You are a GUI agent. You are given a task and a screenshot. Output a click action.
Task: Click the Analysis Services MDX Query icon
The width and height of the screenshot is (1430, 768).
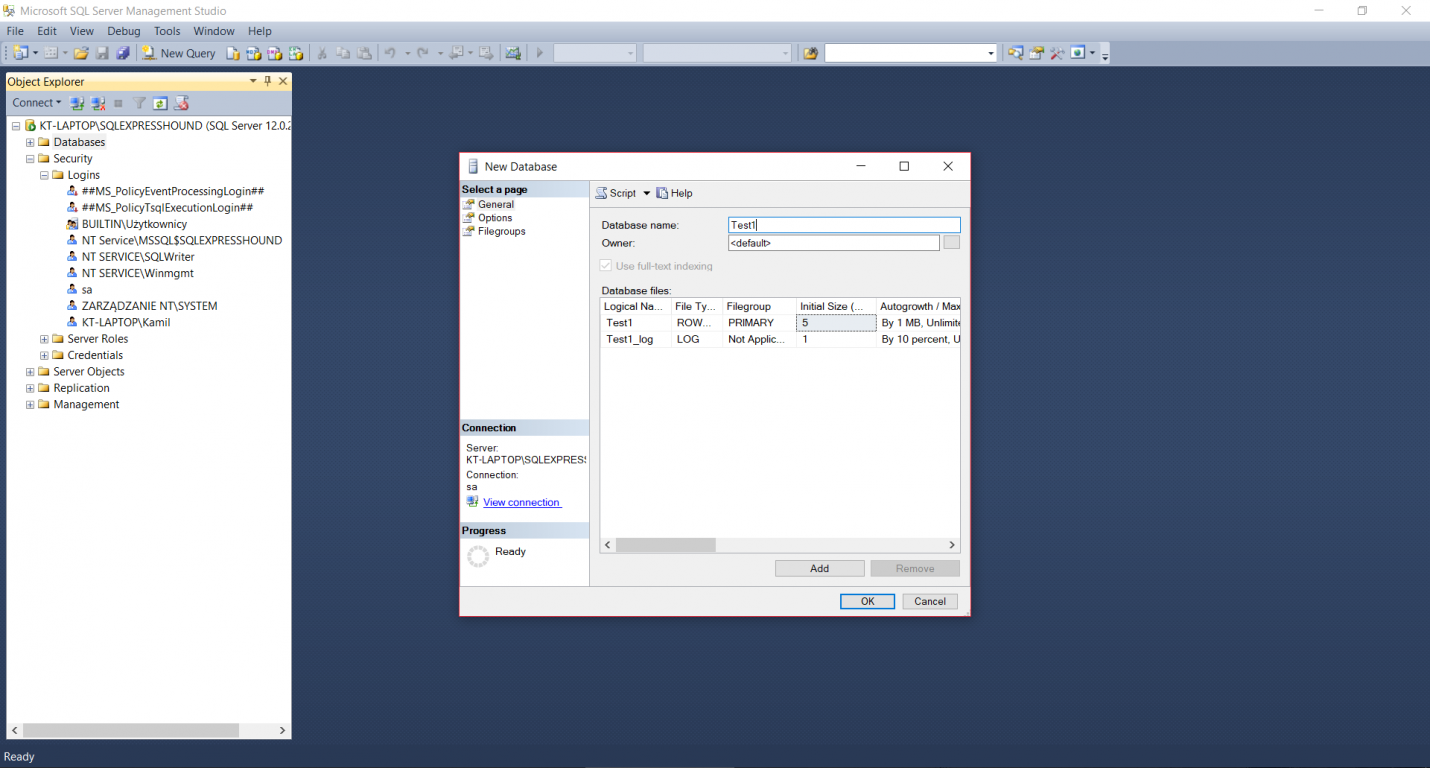(x=254, y=53)
